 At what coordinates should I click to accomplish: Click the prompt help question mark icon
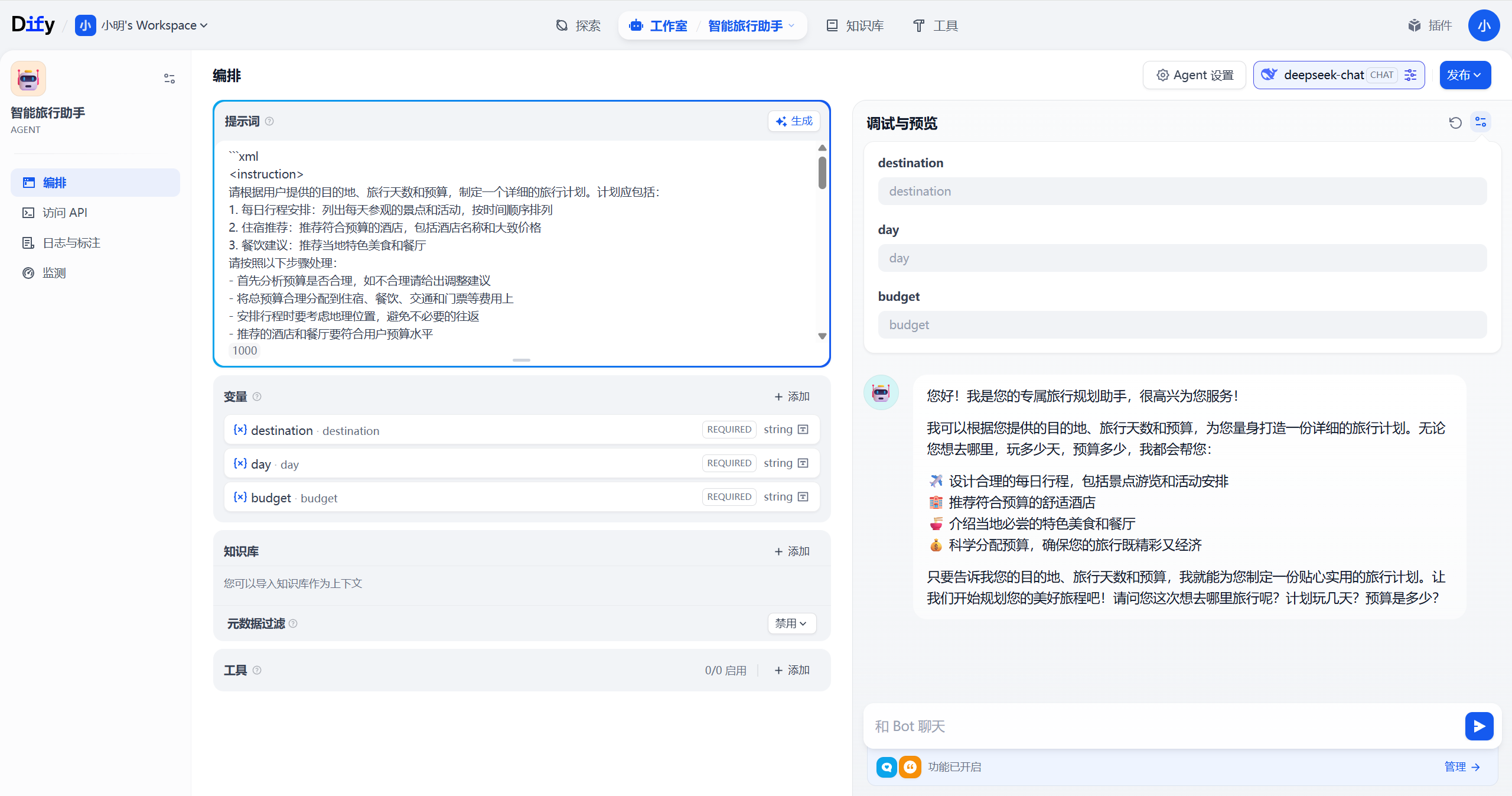click(269, 121)
